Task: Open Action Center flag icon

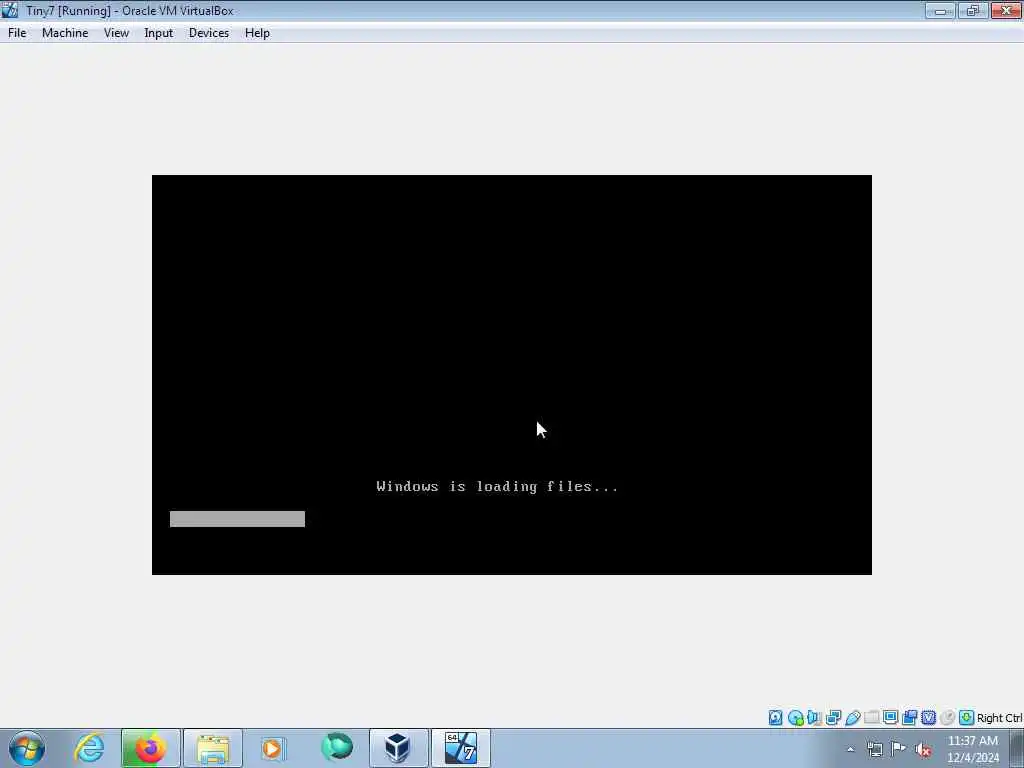Action: (899, 749)
